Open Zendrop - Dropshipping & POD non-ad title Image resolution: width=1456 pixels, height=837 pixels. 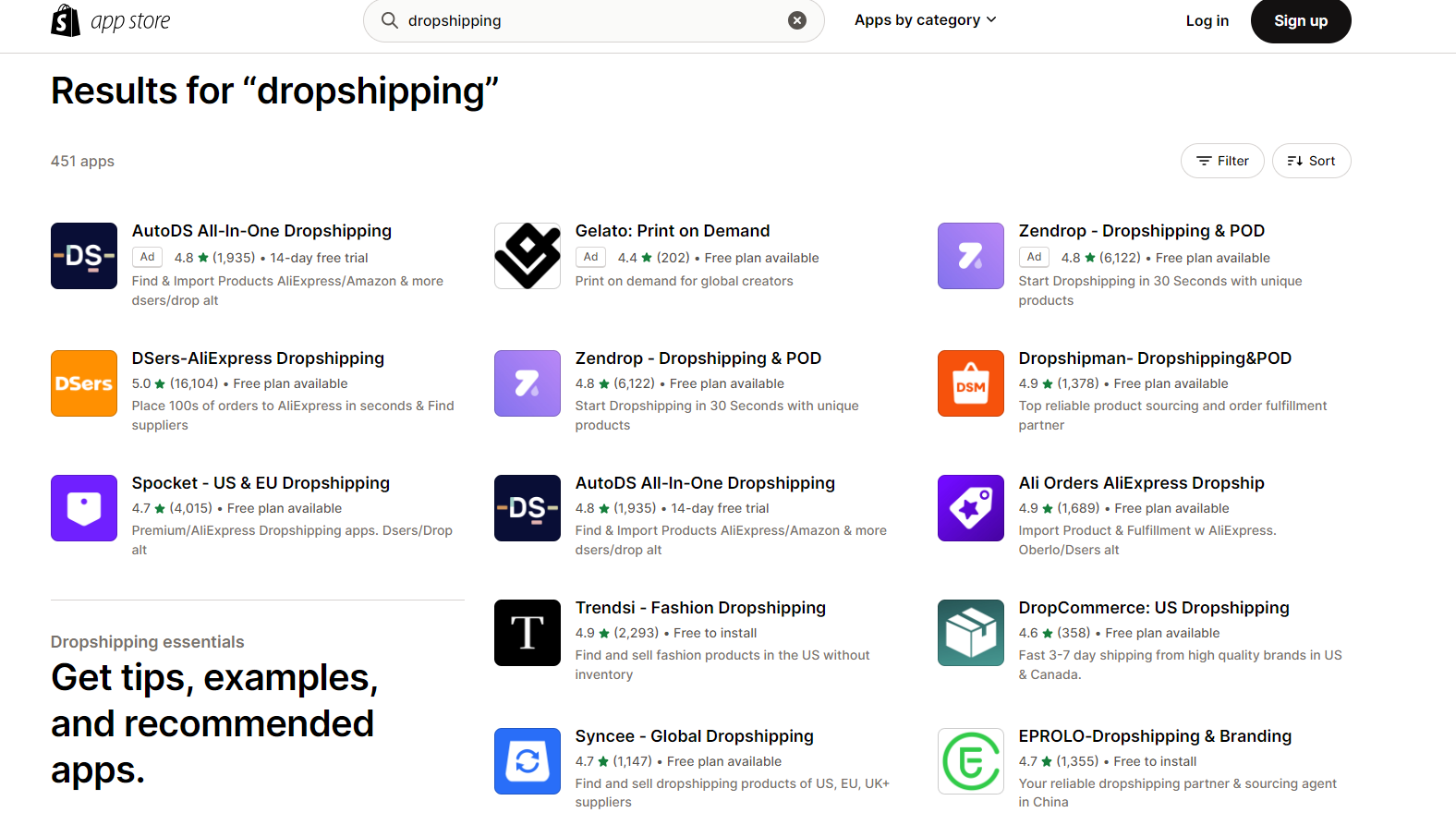coord(698,358)
